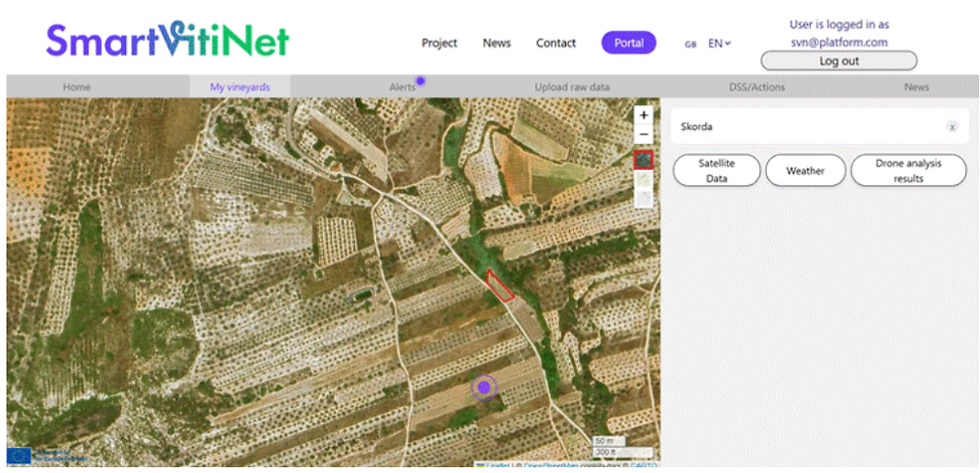980x473 pixels.
Task: Open News tab in grey navigation bar
Action: pyautogui.click(x=916, y=87)
